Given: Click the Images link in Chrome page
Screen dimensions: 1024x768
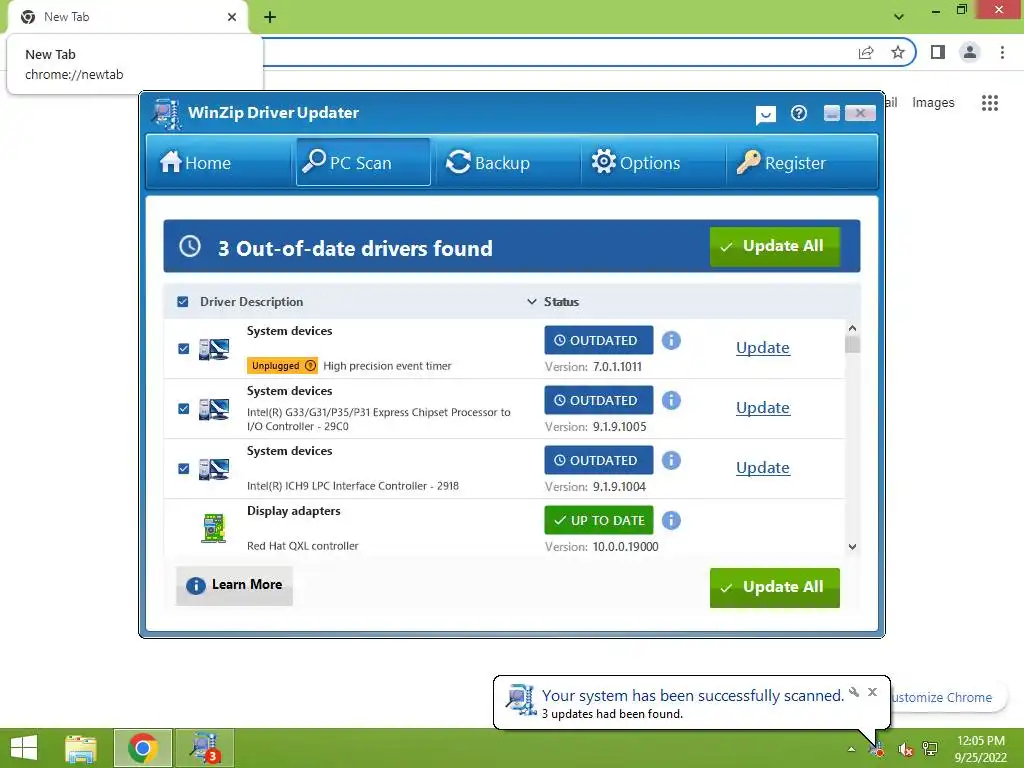Looking at the screenshot, I should pos(933,103).
